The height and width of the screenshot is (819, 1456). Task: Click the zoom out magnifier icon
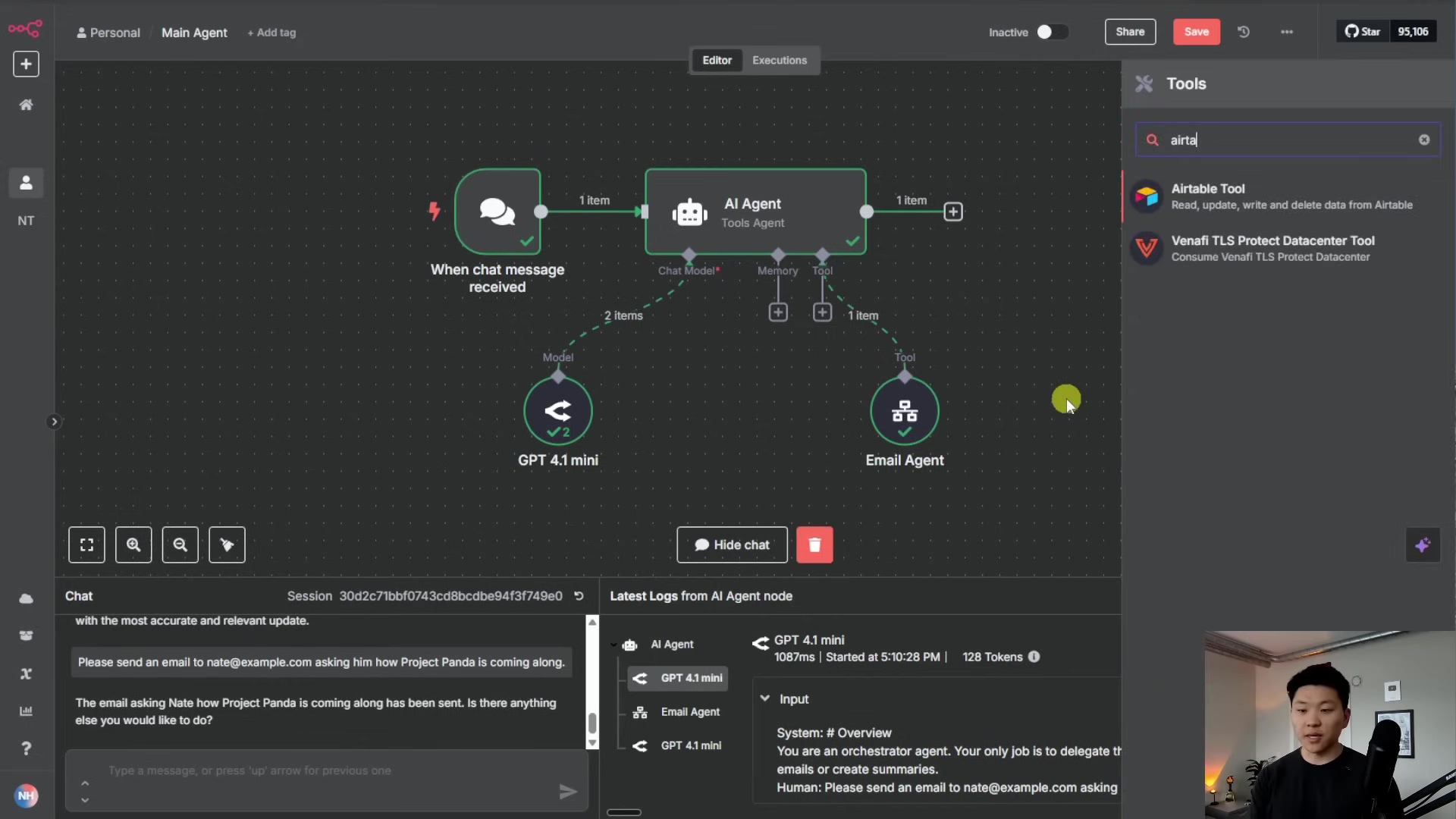(x=180, y=544)
